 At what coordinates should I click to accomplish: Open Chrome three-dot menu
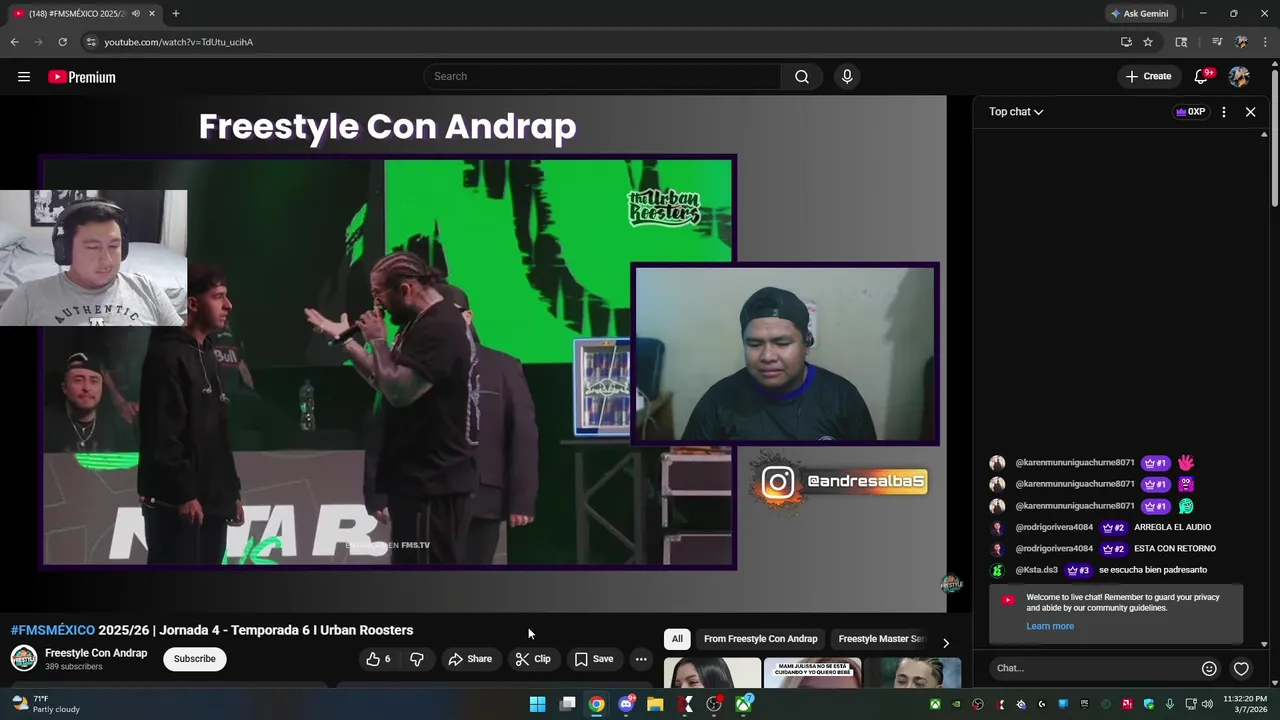(x=1265, y=42)
